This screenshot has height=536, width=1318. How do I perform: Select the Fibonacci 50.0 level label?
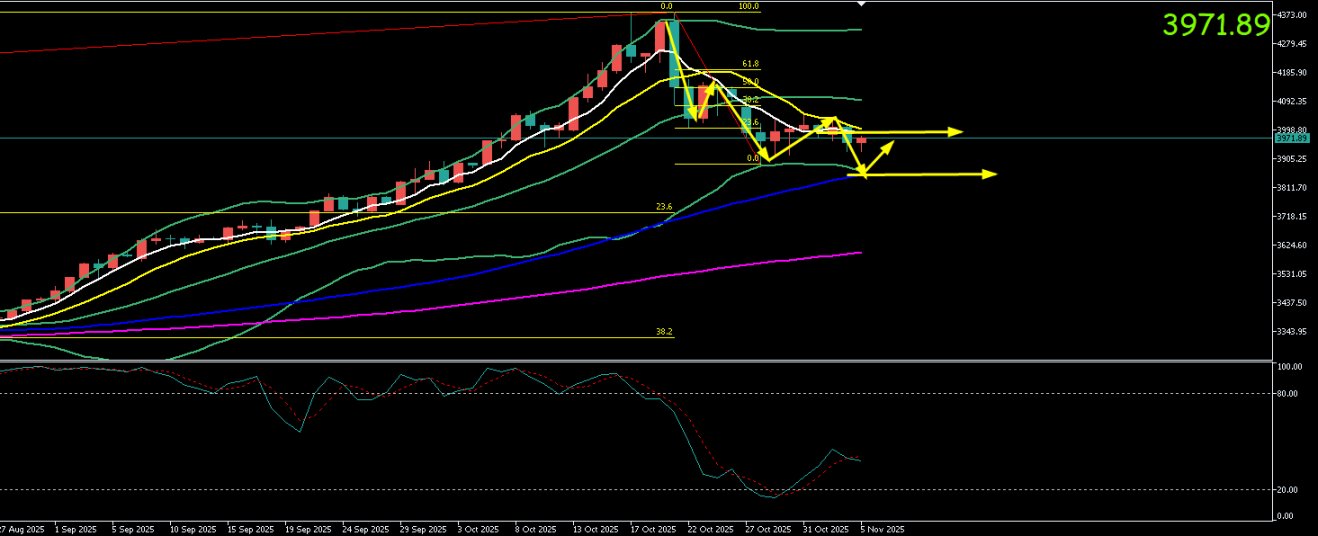[750, 81]
